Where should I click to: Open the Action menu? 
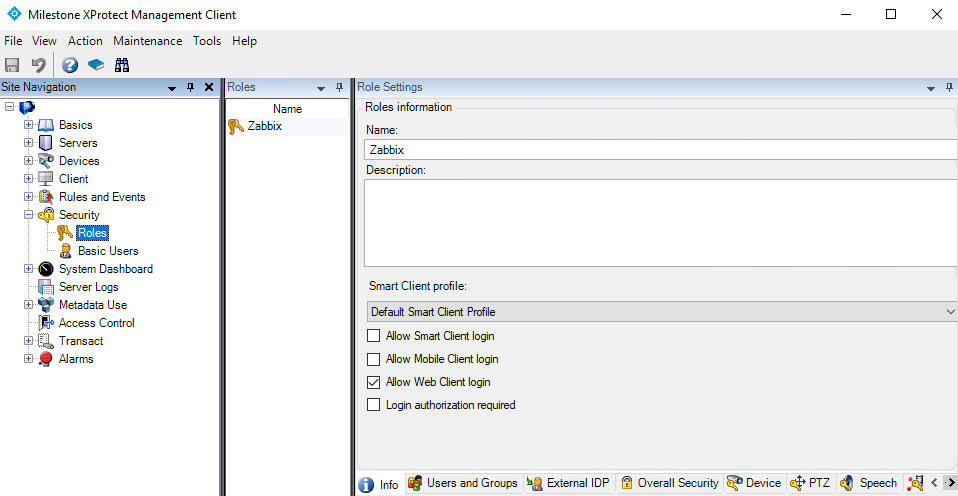coord(85,41)
